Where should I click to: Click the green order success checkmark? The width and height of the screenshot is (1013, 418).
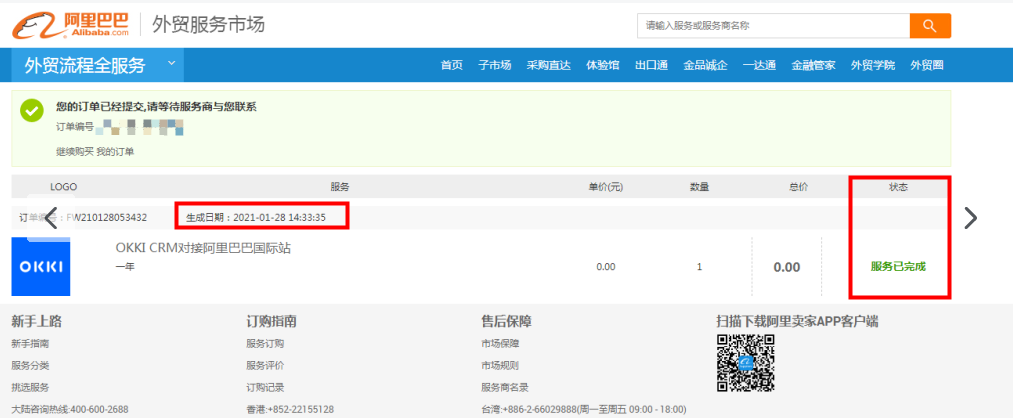32,110
